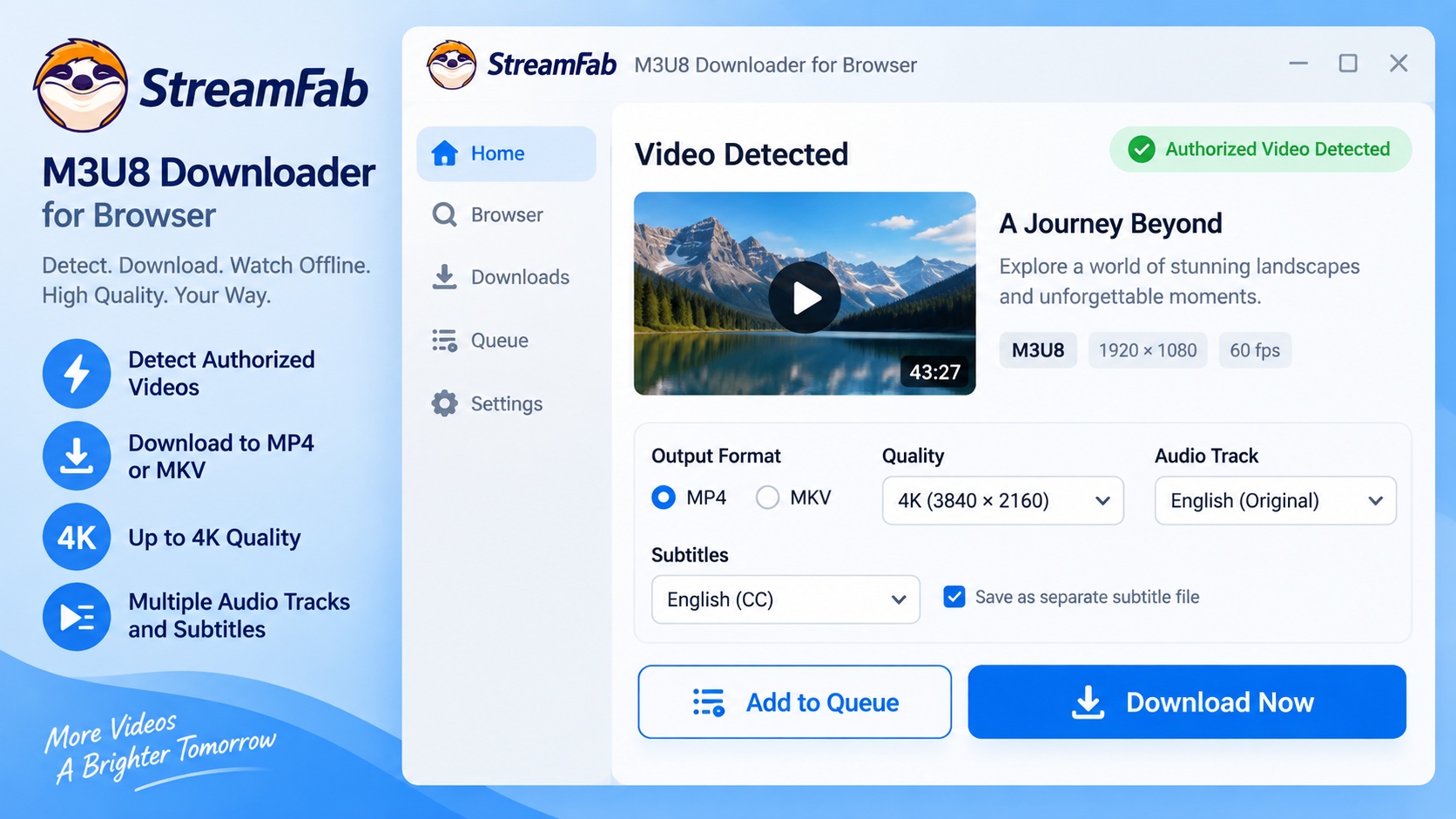The height and width of the screenshot is (819, 1456).
Task: Maximize the StreamFab window
Action: click(x=1348, y=64)
